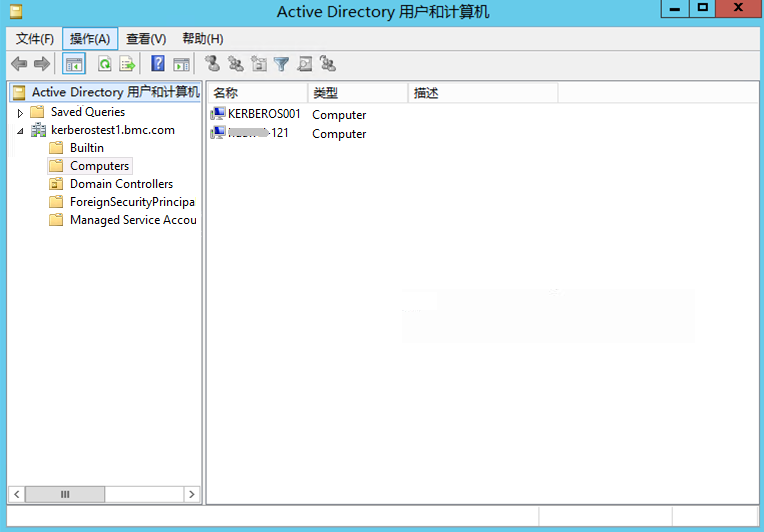Click the kerberostest1.bmc.com domain icon
764x532 pixels.
(38, 130)
